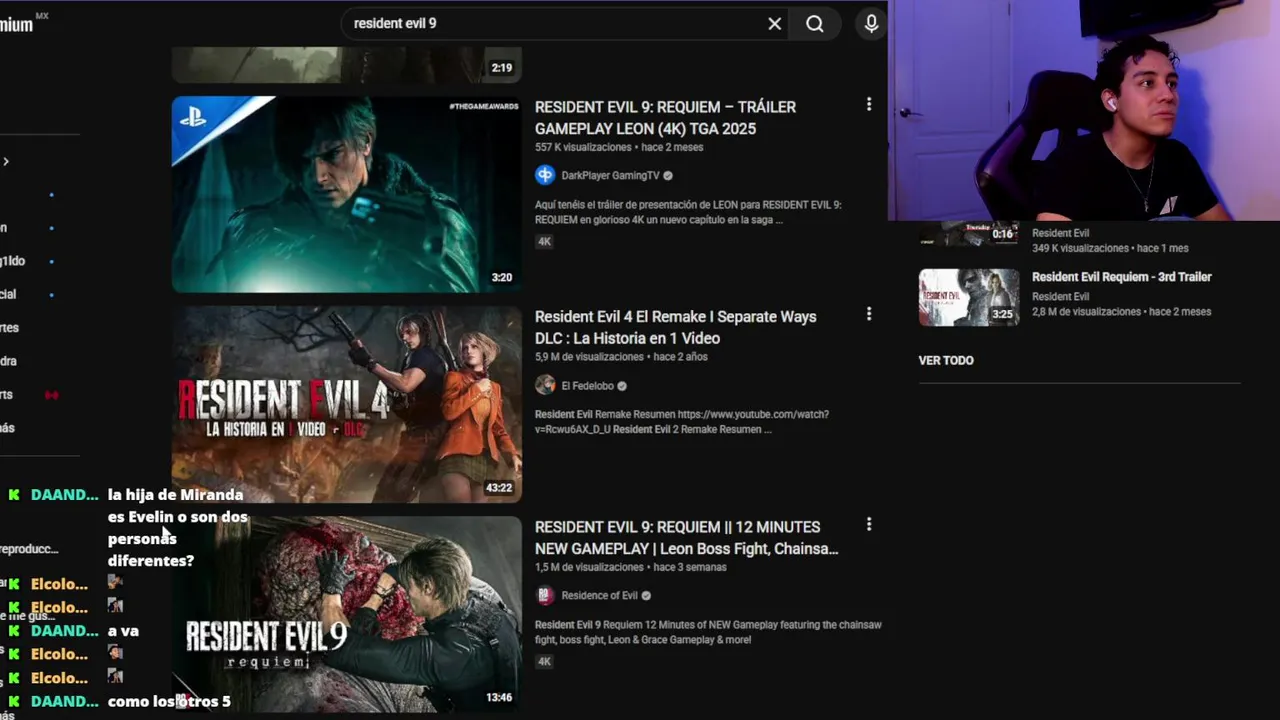Click the El Fedelobo channel name
This screenshot has width=1280, height=720.
pos(587,385)
